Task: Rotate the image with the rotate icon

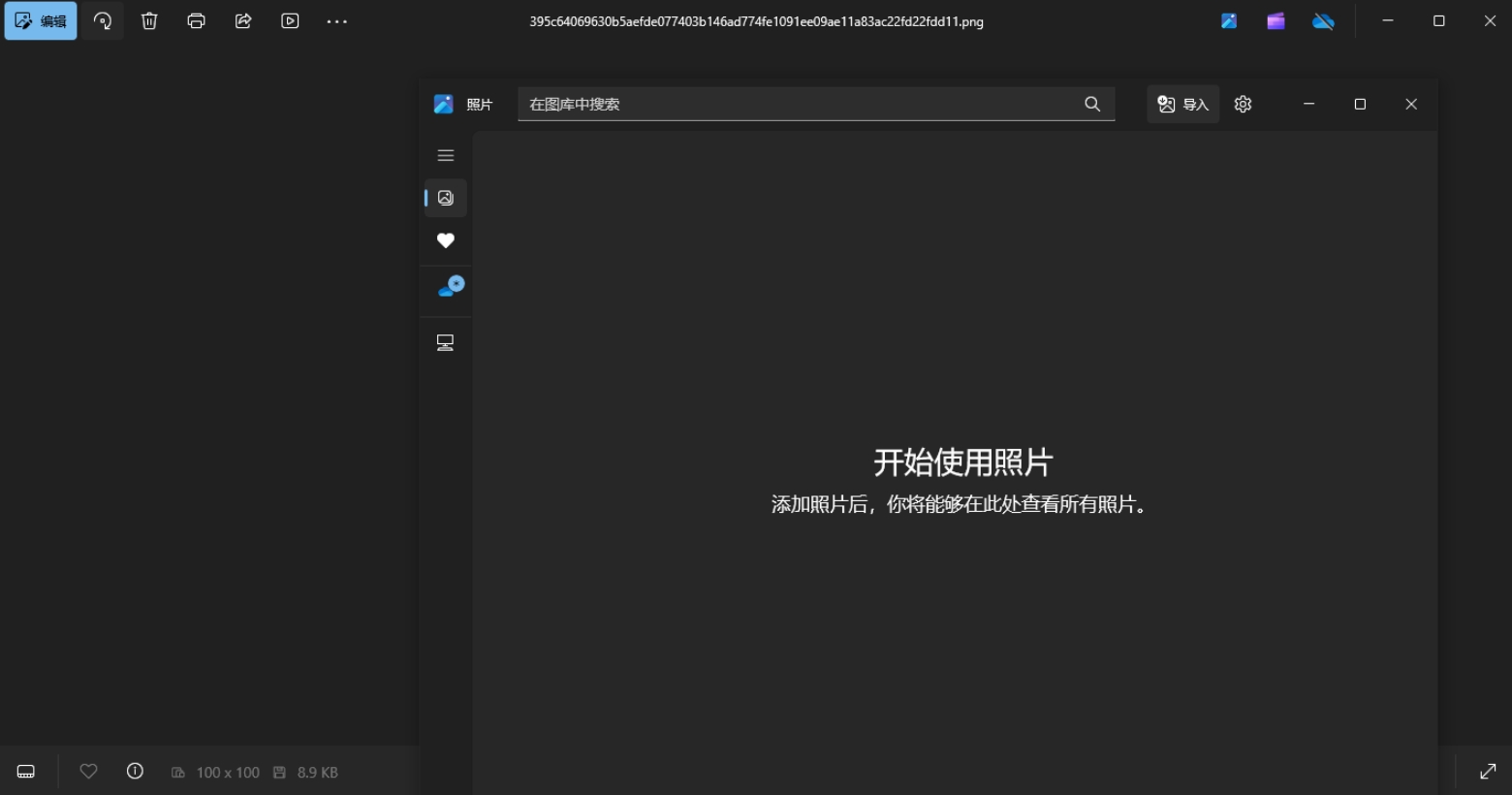Action: [x=103, y=21]
